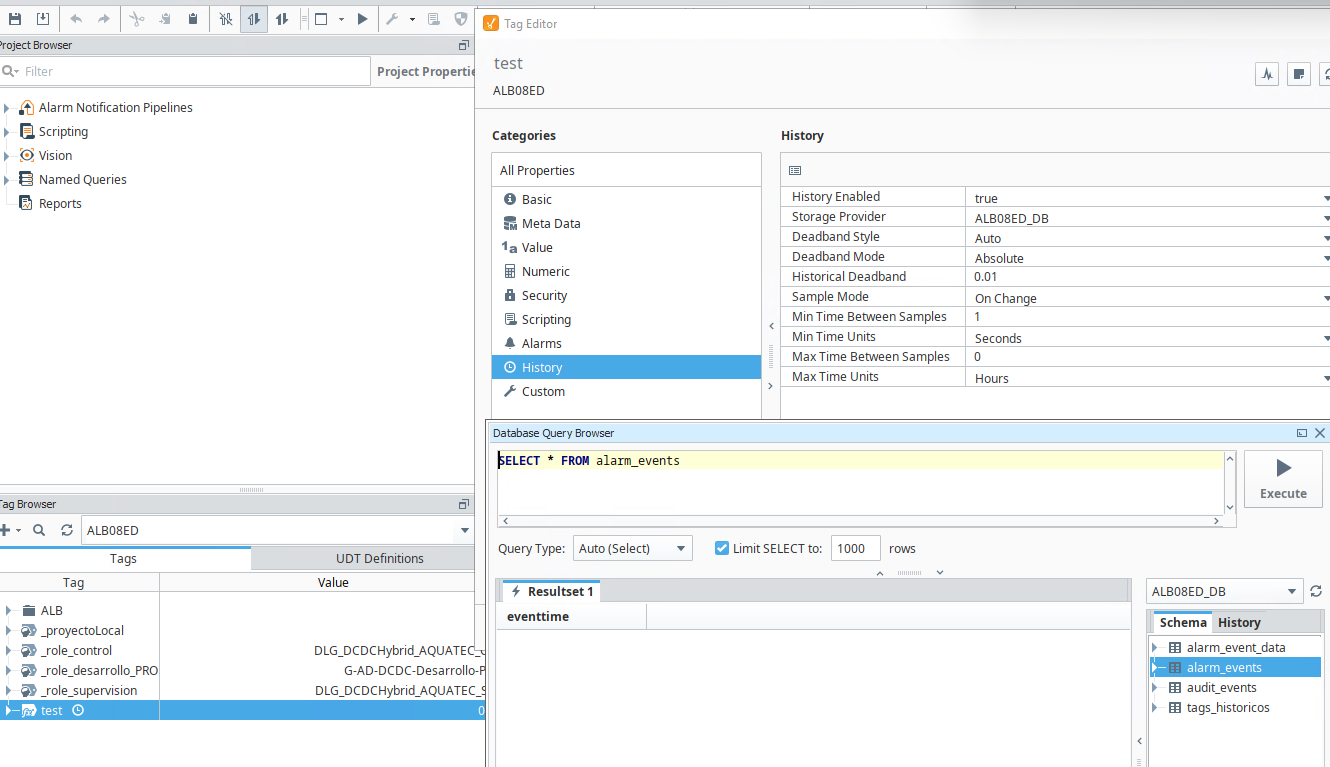Viewport: 1330px width, 767px height.
Task: Click the Design Mode rectangle icon
Action: pos(321,19)
